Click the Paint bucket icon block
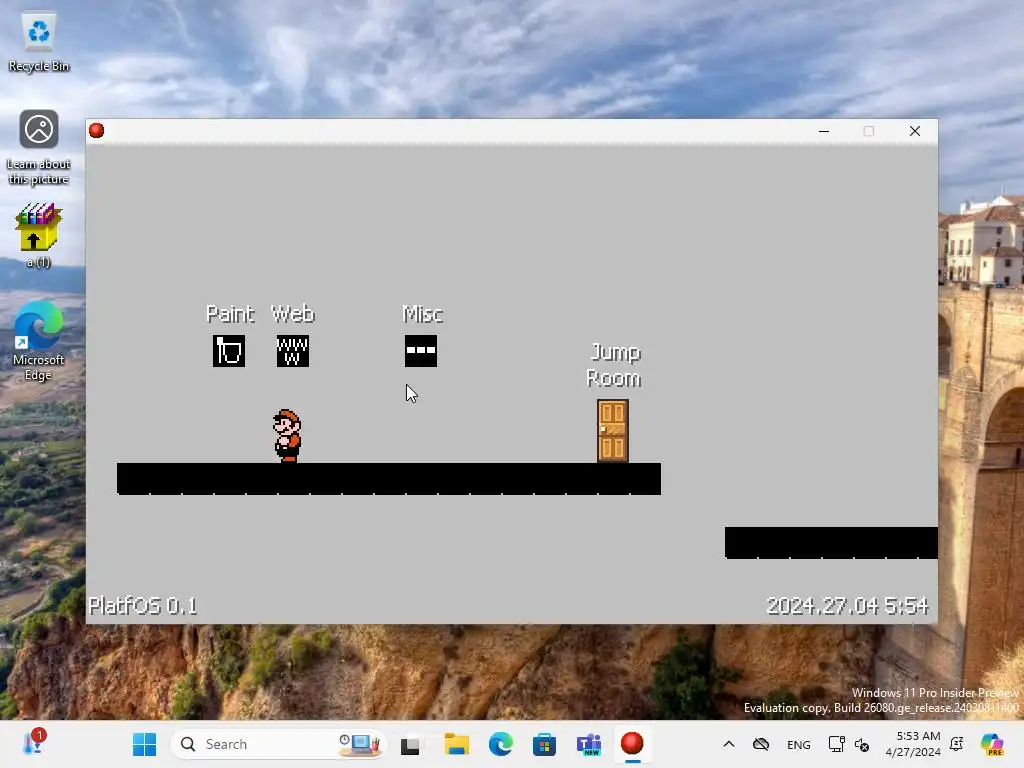This screenshot has width=1024, height=768. pos(229,351)
